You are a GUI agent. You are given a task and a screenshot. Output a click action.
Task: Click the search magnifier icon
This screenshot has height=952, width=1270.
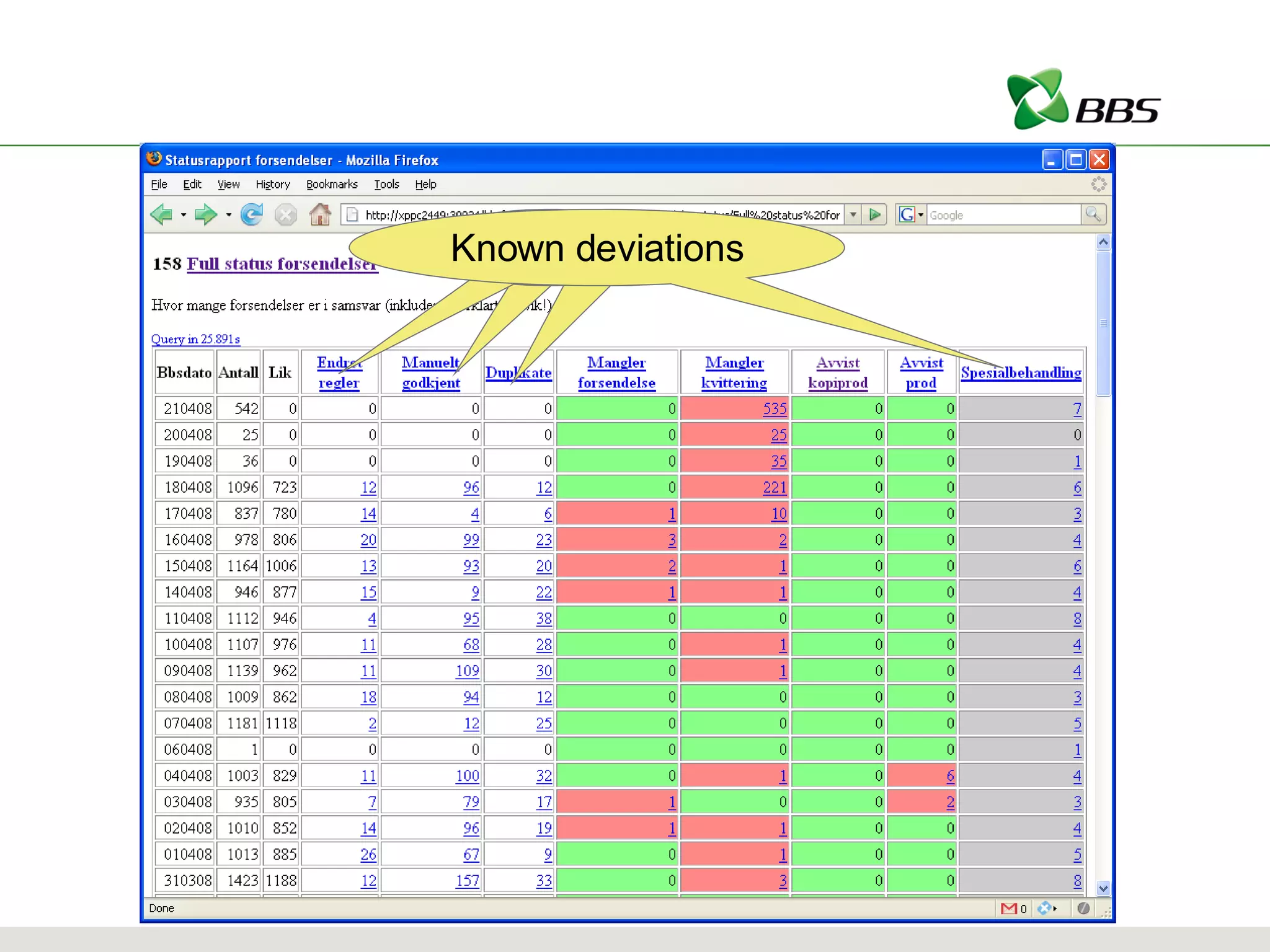[1093, 215]
